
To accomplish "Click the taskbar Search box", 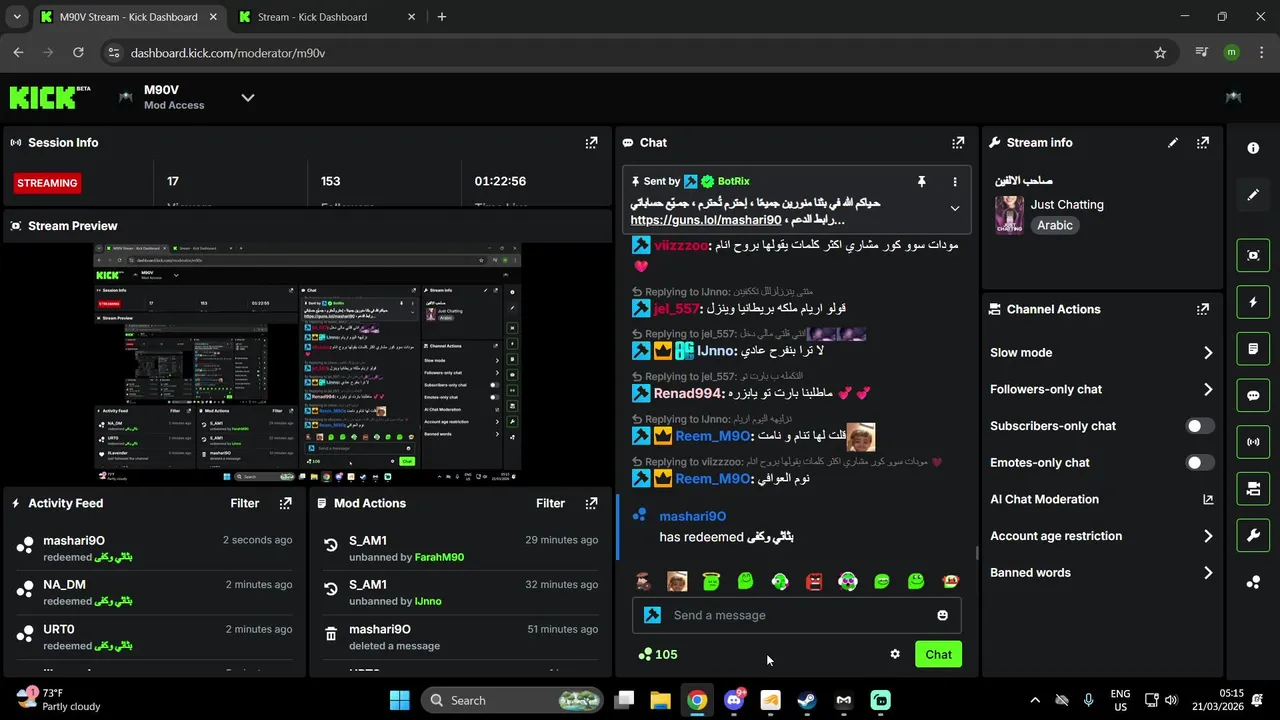I will pos(511,700).
